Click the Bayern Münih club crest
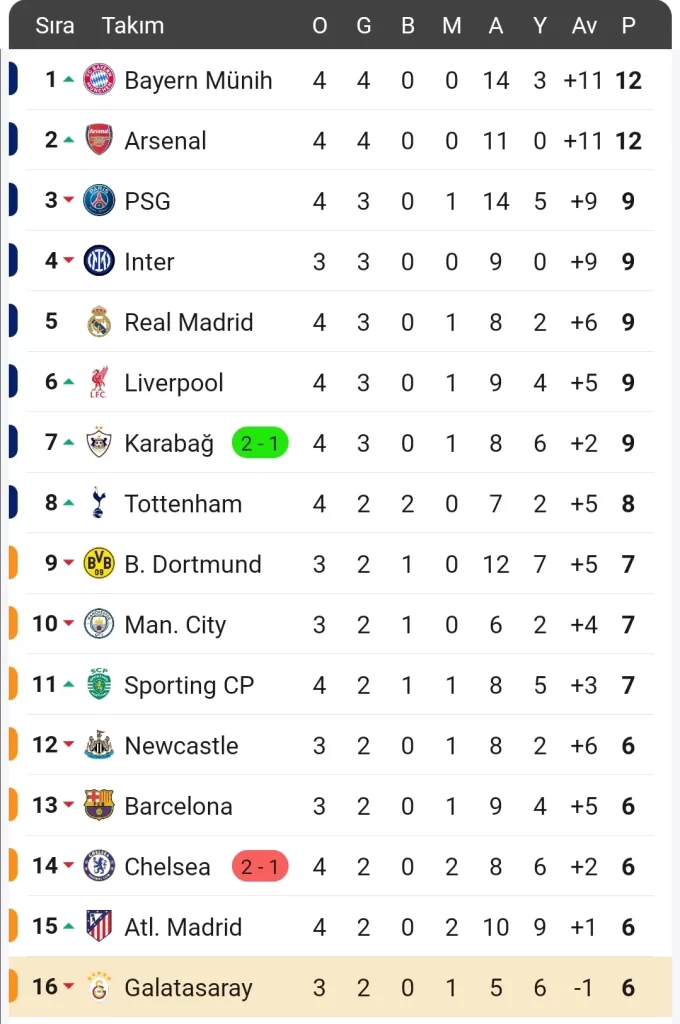 tap(99, 80)
